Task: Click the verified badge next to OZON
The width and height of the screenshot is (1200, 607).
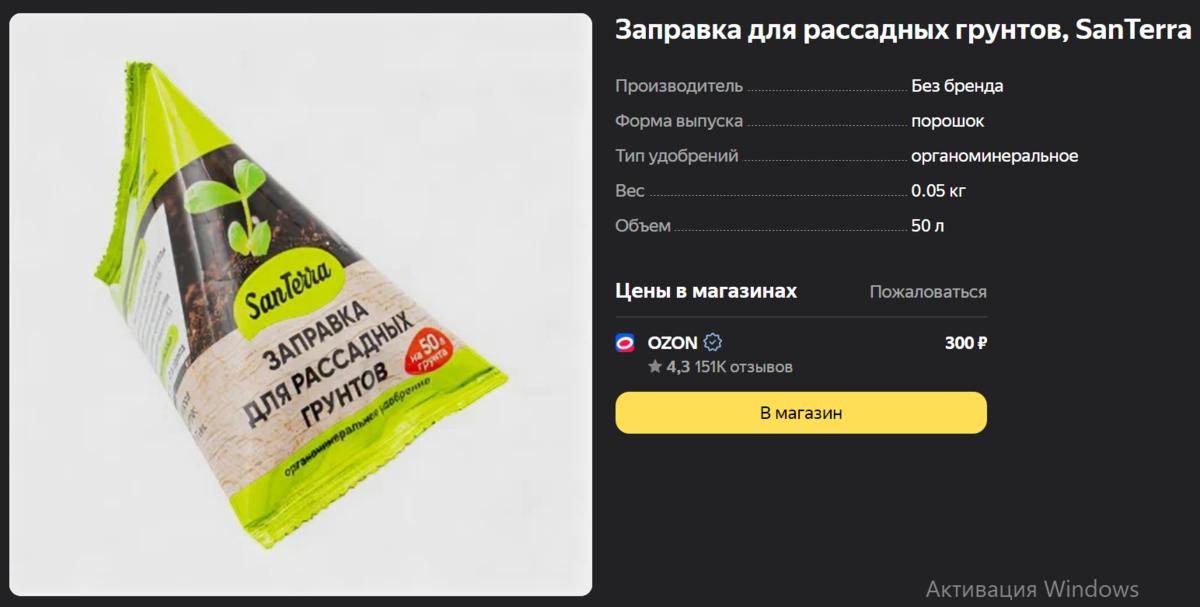Action: pyautogui.click(x=713, y=342)
